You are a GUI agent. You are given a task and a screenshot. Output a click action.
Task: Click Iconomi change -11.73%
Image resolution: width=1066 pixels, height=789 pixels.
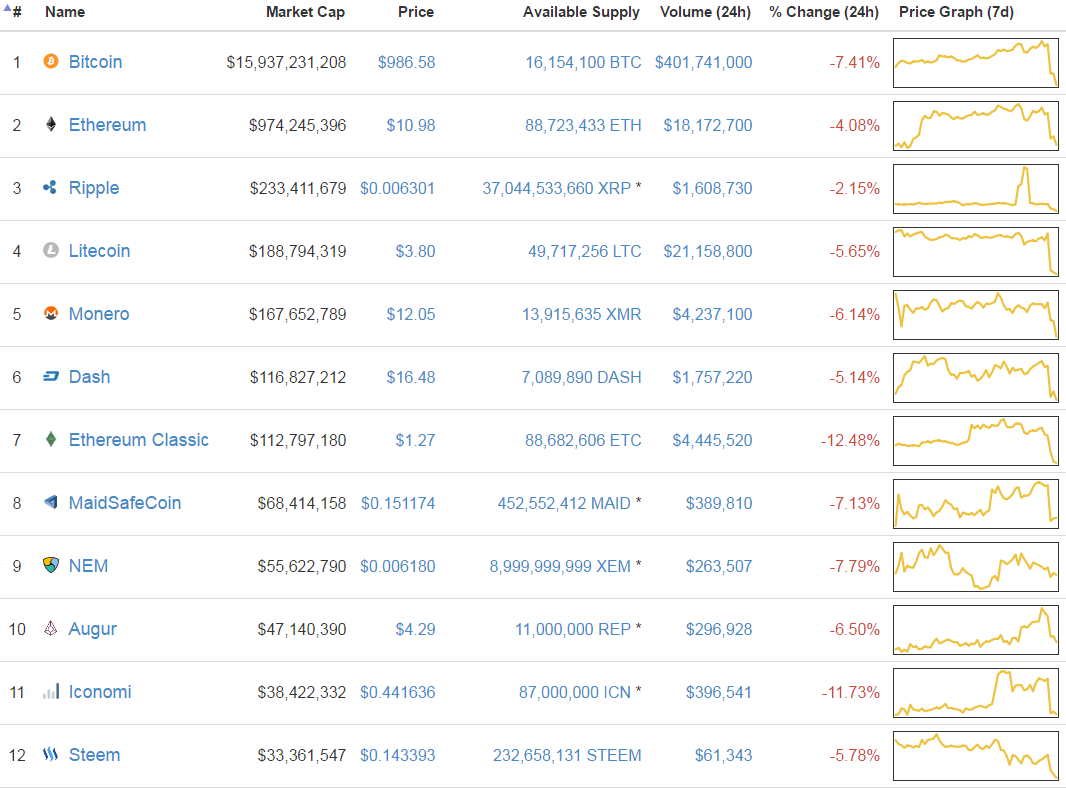click(x=850, y=692)
